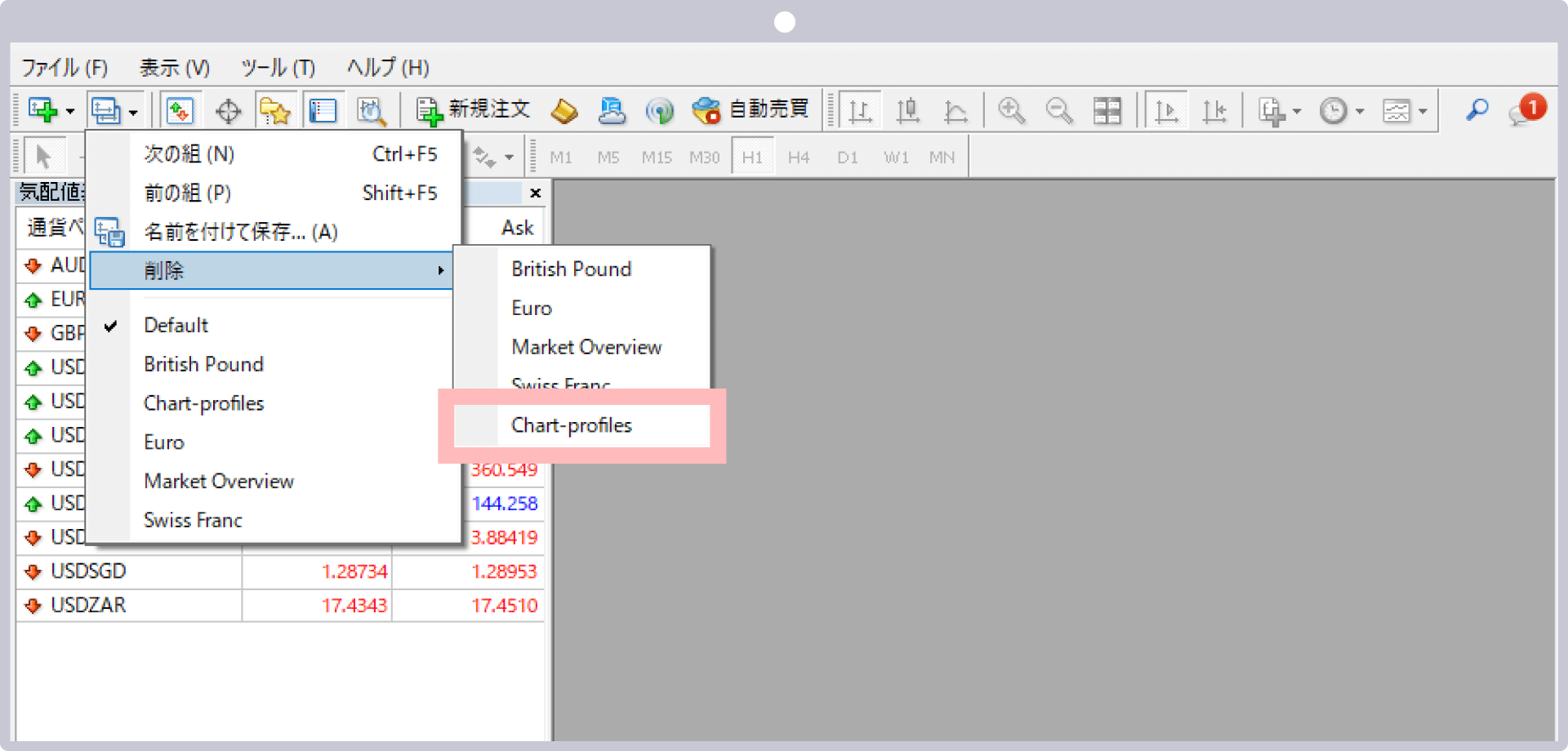
Task: Select the crosshair tool icon
Action: coord(228,111)
